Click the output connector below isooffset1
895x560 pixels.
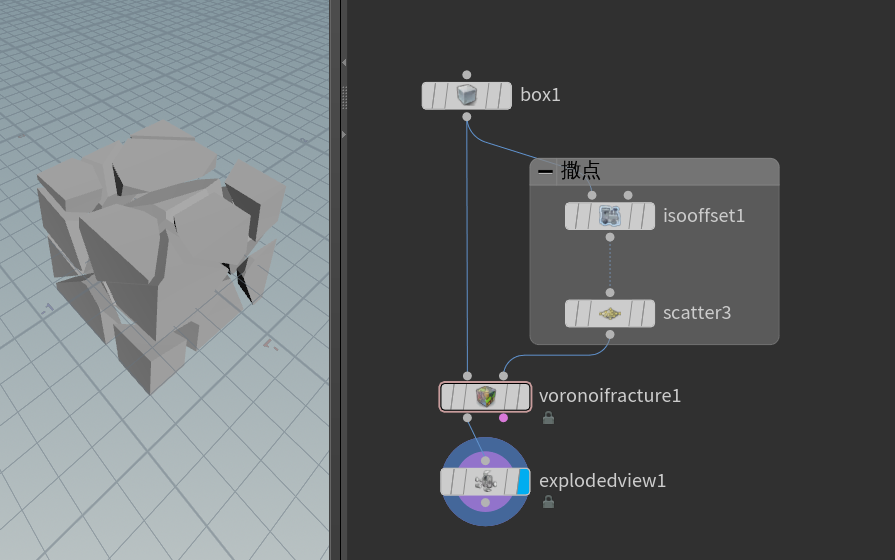(610, 237)
